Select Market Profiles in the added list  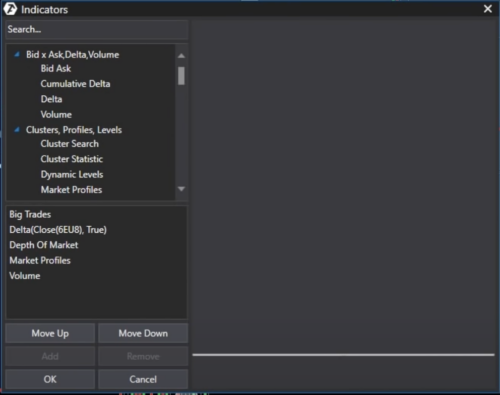[x=40, y=261]
